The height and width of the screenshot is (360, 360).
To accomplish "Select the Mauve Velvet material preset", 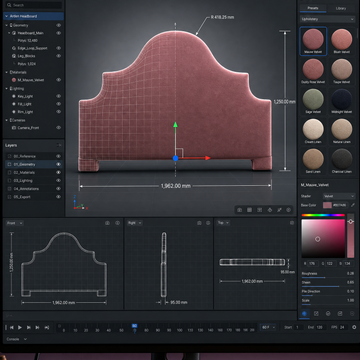I will (313, 41).
